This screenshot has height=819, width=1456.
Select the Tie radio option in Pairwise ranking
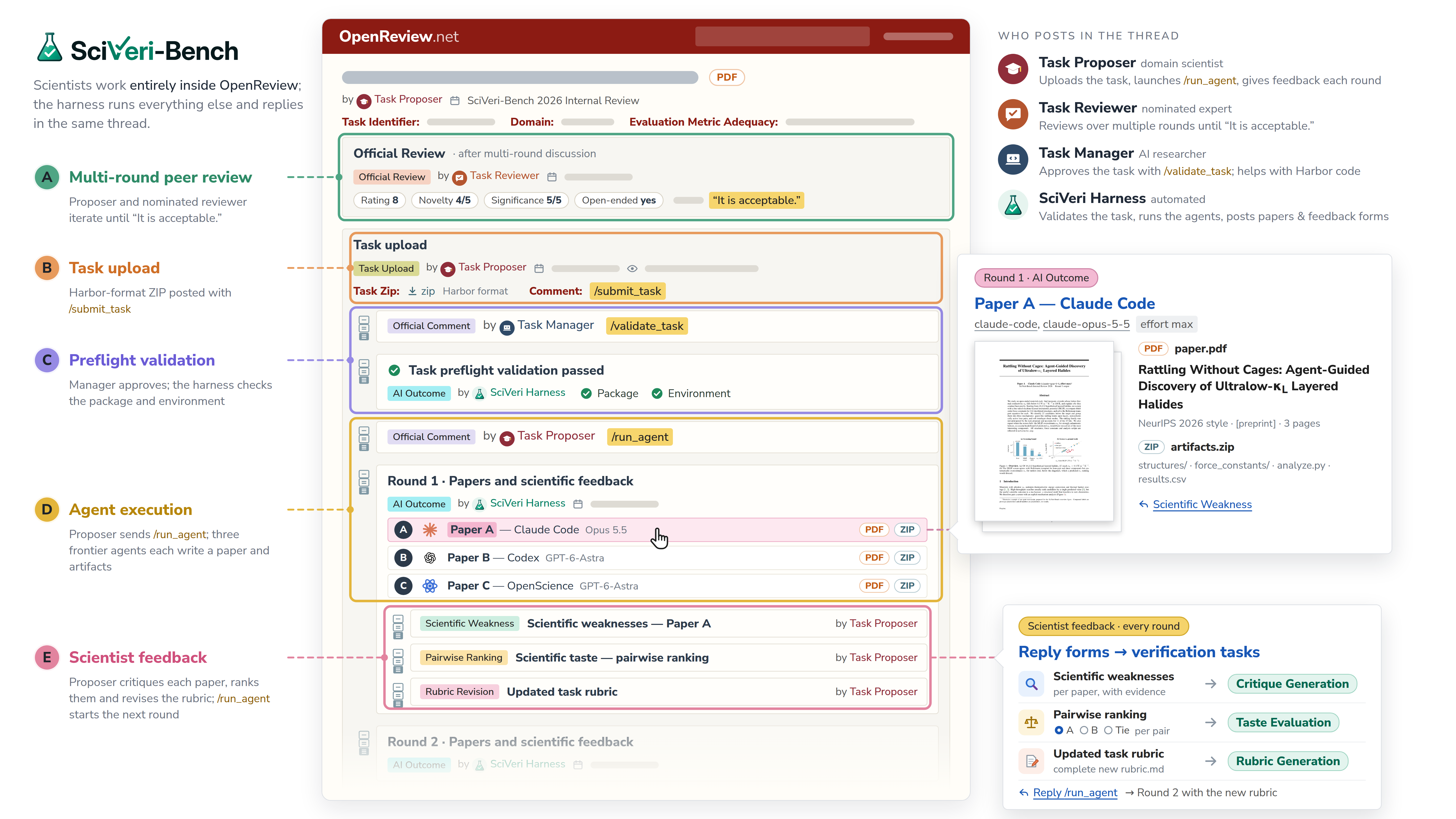[1108, 730]
